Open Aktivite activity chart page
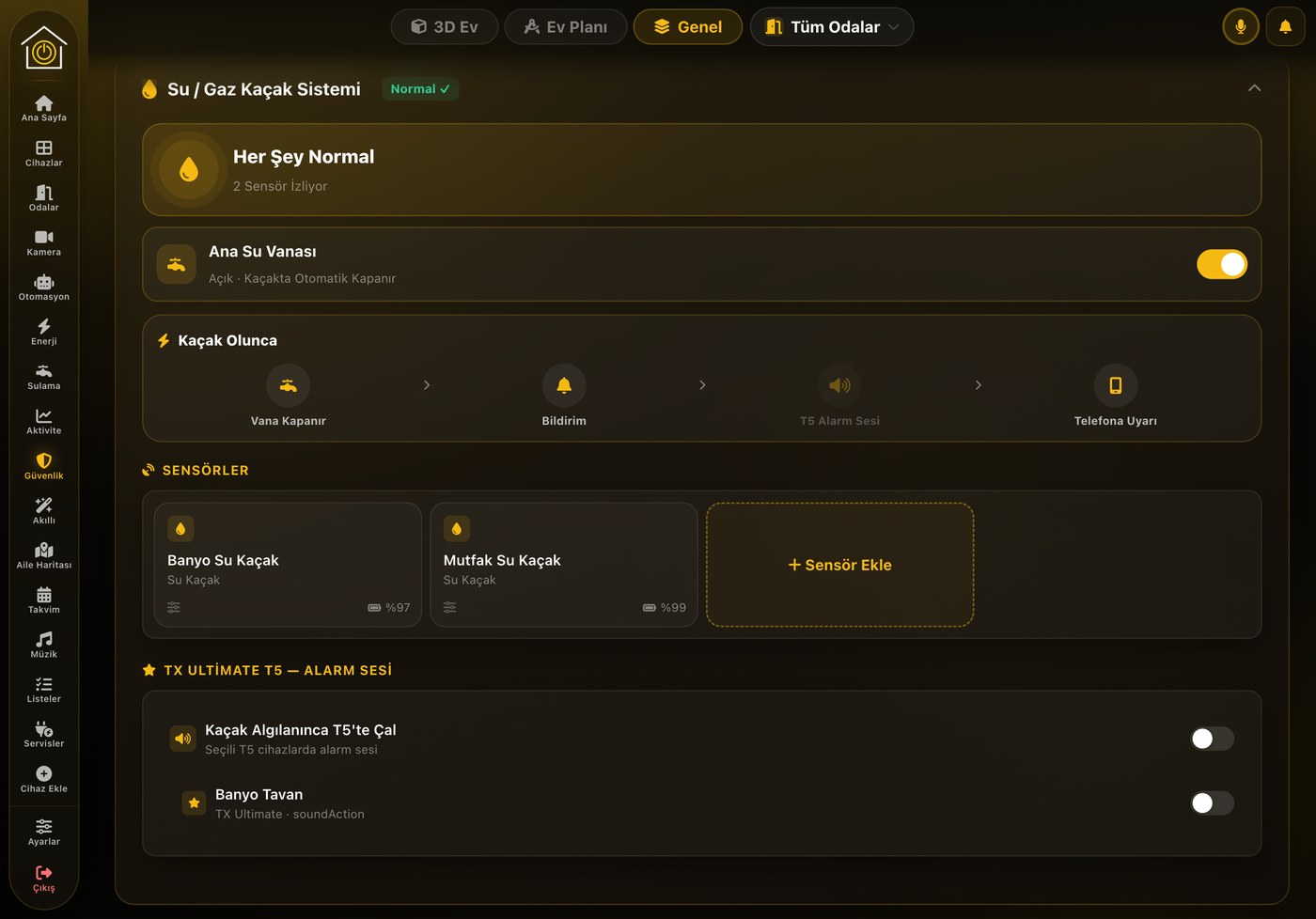The width and height of the screenshot is (1316, 919). click(x=43, y=421)
